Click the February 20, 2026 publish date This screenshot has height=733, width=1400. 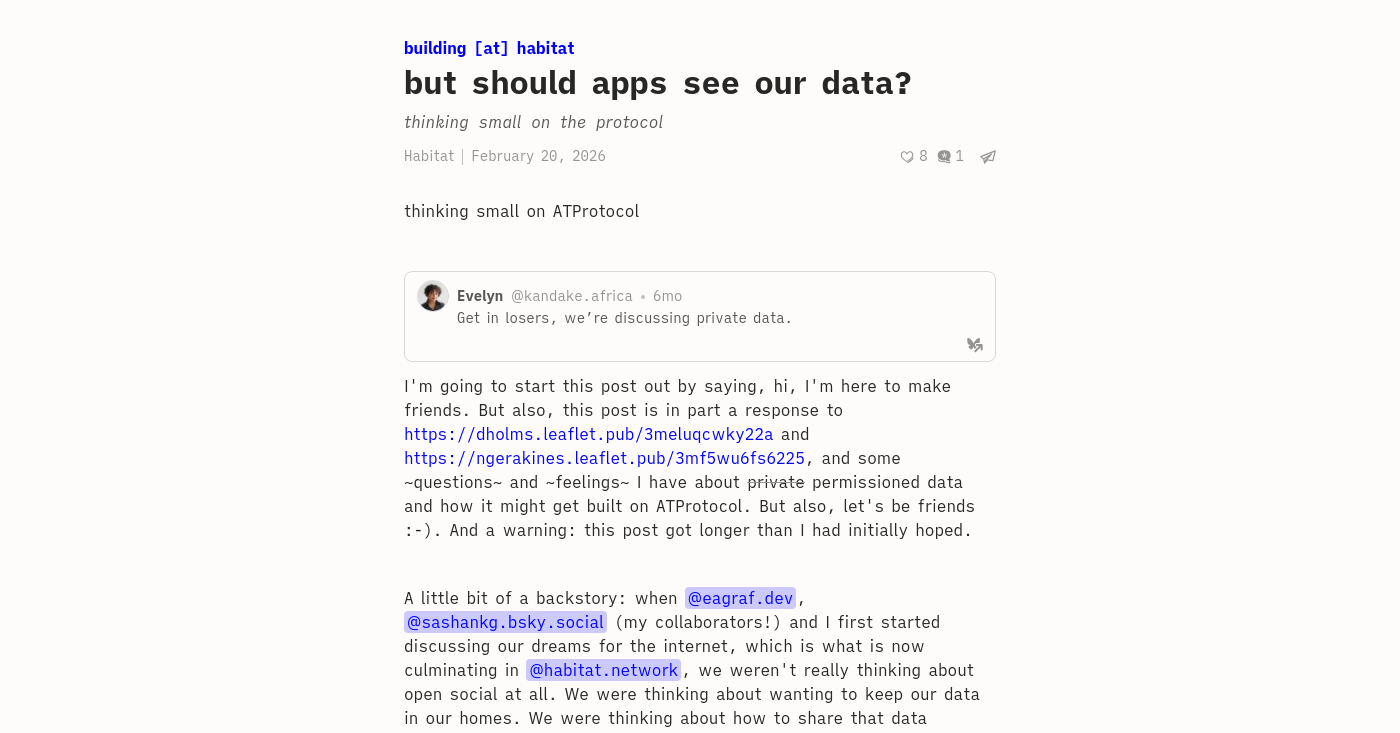pyautogui.click(x=538, y=156)
